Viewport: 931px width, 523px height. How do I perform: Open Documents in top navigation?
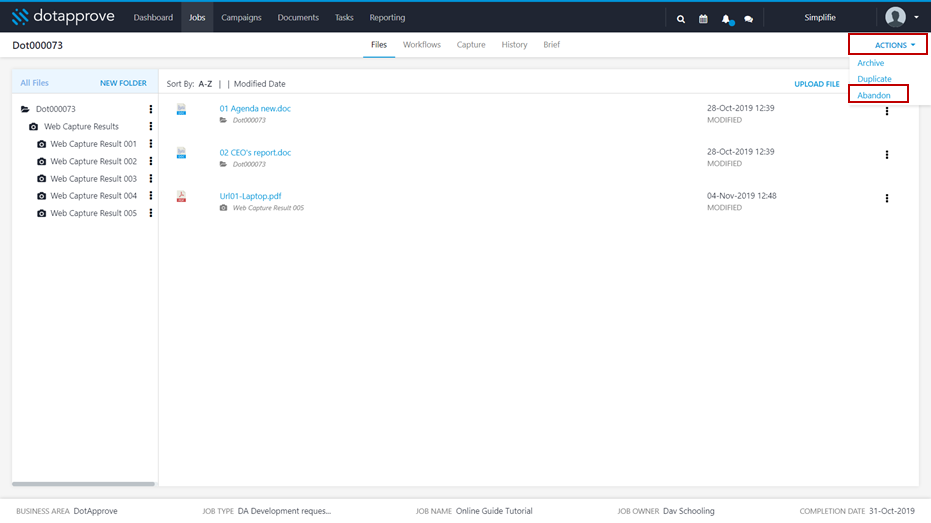(x=298, y=18)
